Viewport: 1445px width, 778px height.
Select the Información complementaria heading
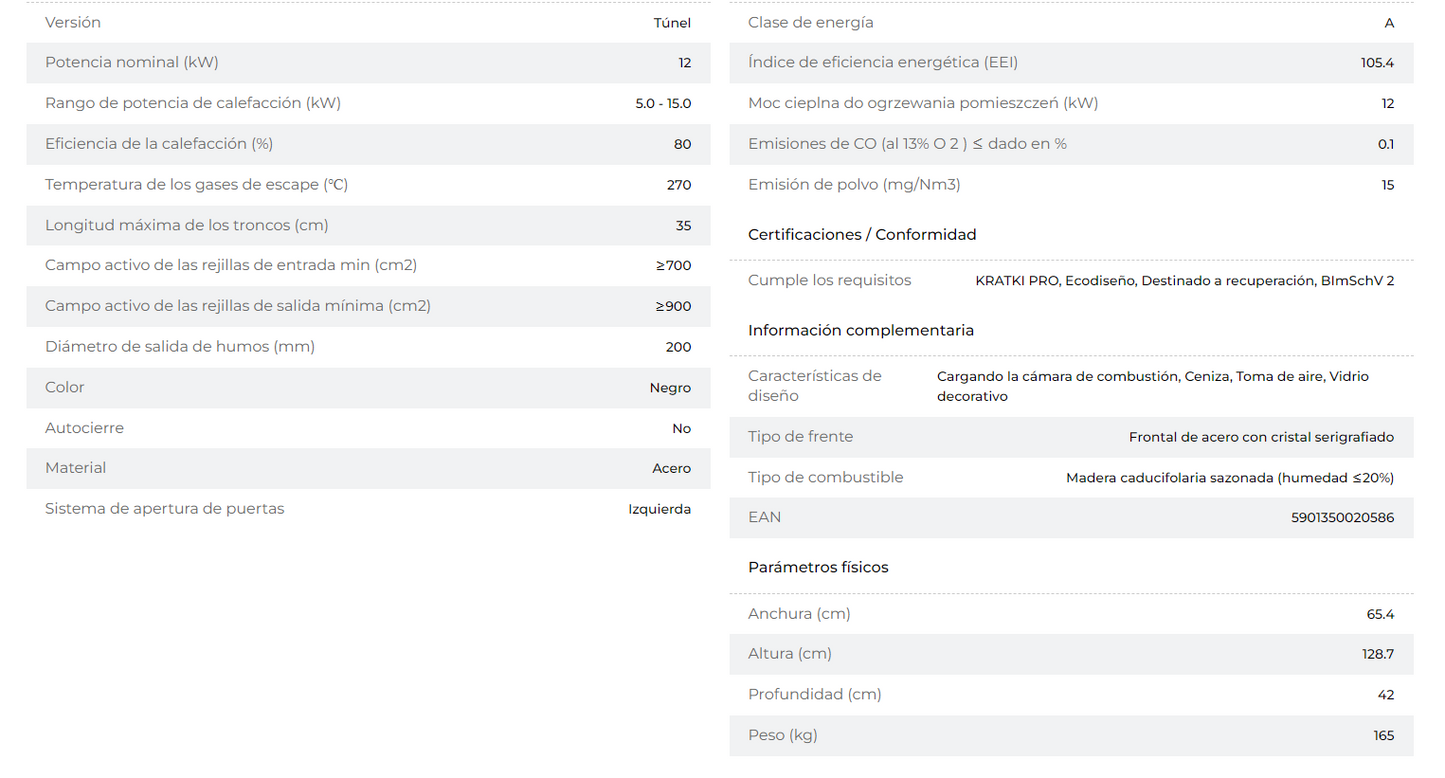[861, 331]
